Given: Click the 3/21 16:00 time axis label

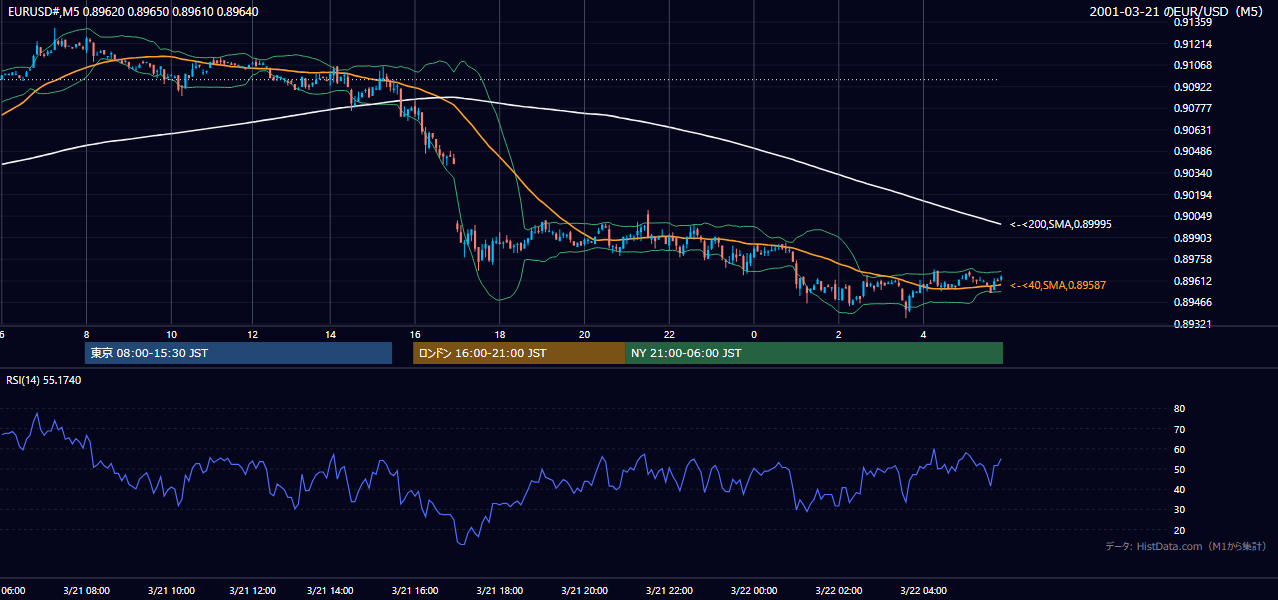Looking at the screenshot, I should [x=415, y=591].
